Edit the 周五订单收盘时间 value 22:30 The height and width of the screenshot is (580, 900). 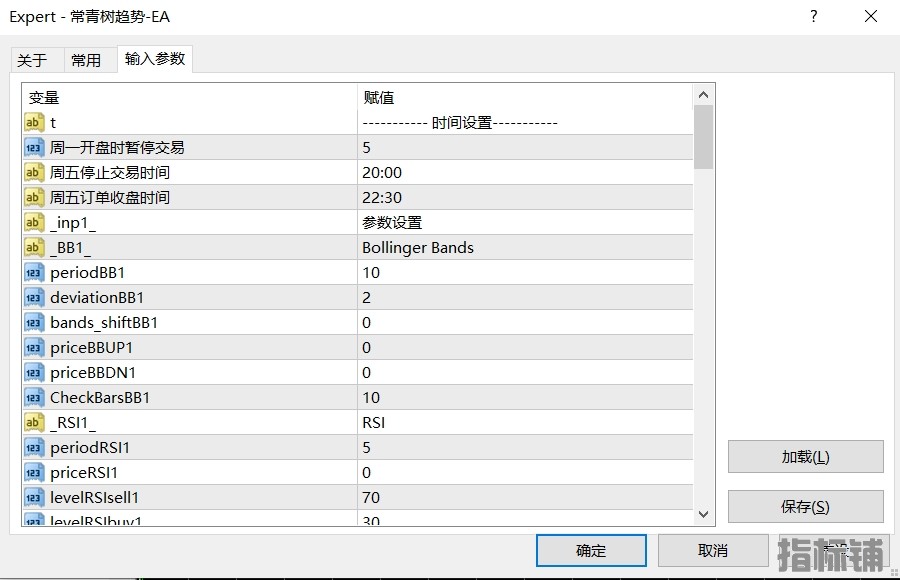[x=524, y=197]
